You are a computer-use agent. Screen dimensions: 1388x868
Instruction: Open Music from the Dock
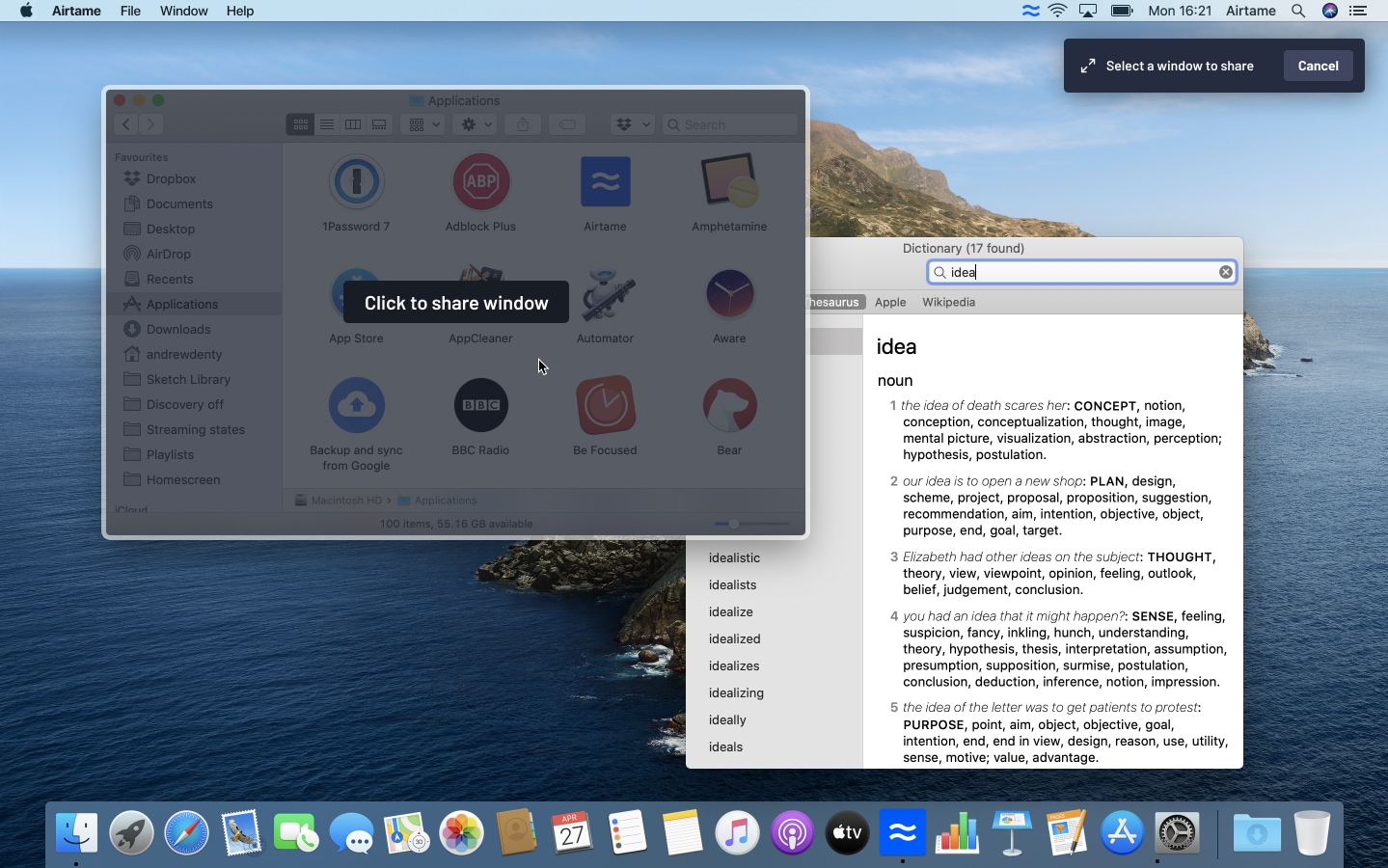pyautogui.click(x=737, y=832)
